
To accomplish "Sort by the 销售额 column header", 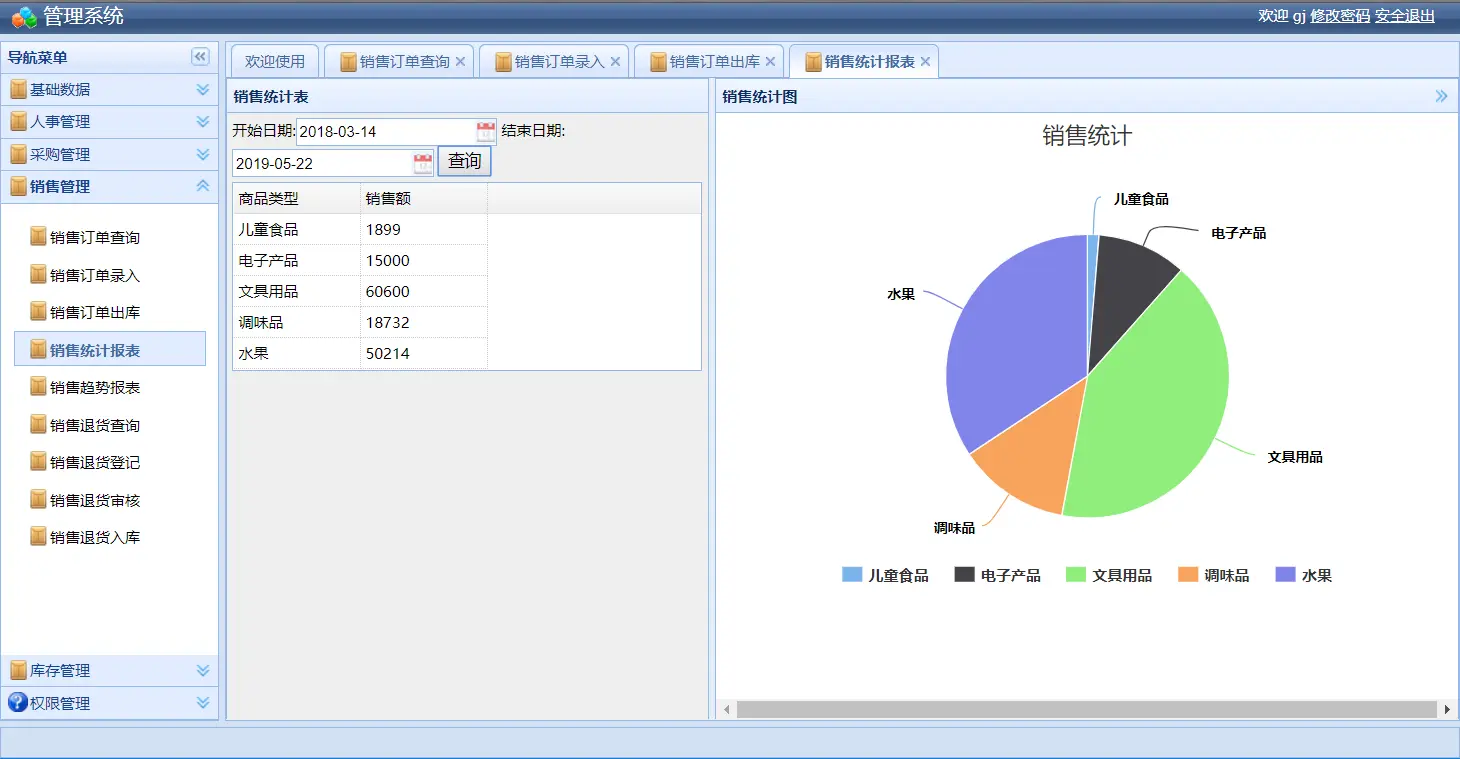I will pyautogui.click(x=424, y=198).
